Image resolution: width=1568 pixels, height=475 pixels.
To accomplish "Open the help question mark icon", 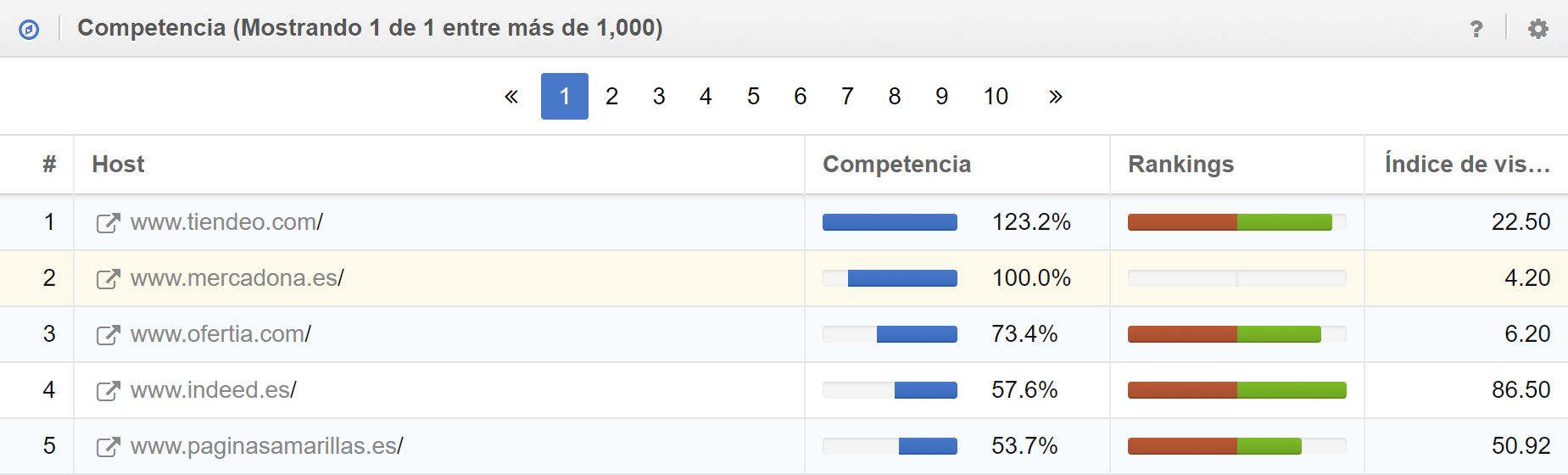I will 1476,30.
